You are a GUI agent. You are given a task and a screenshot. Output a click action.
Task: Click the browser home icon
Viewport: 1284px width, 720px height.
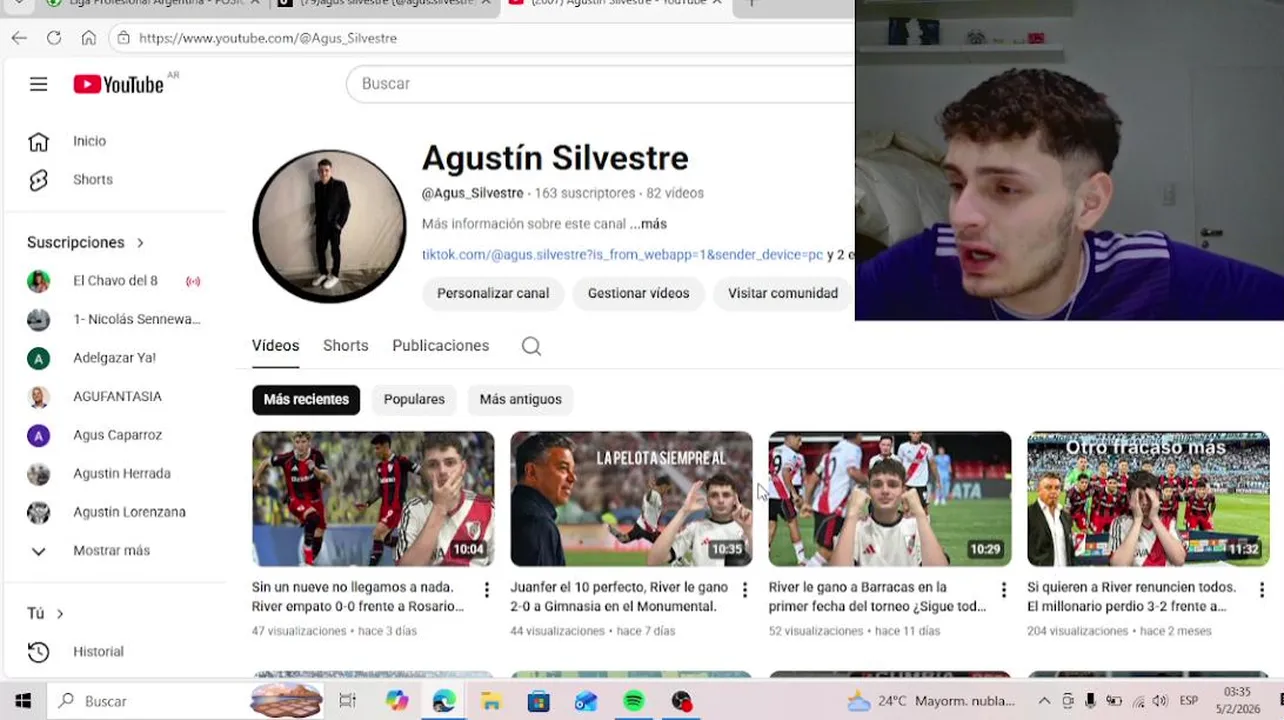89,38
